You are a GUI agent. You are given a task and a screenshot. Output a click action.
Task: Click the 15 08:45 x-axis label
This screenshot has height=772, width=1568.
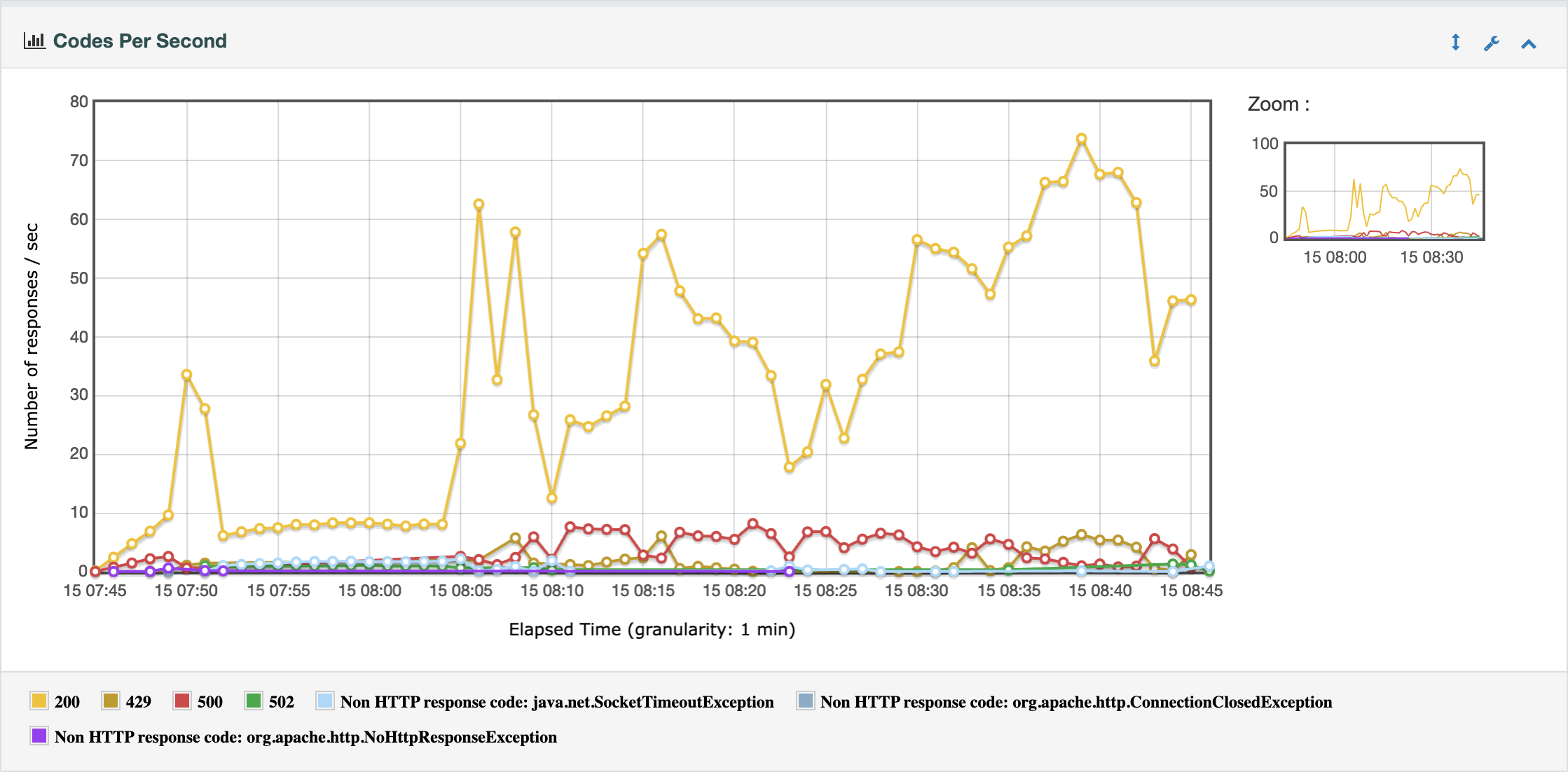(x=1191, y=591)
